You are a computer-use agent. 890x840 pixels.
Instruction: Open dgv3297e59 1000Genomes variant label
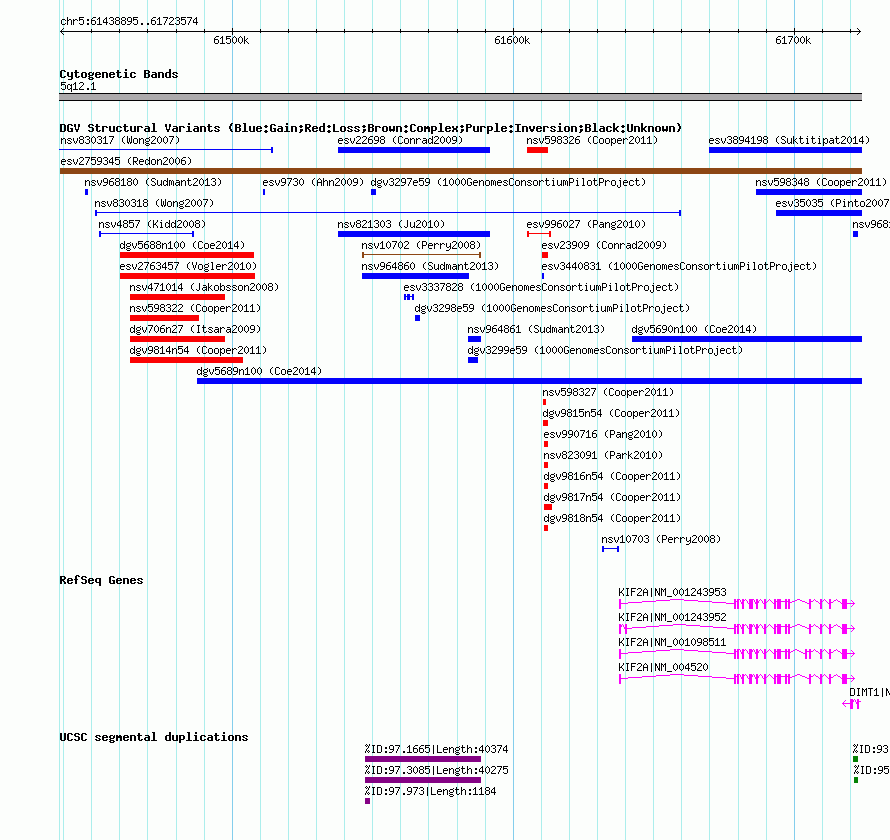click(x=508, y=182)
